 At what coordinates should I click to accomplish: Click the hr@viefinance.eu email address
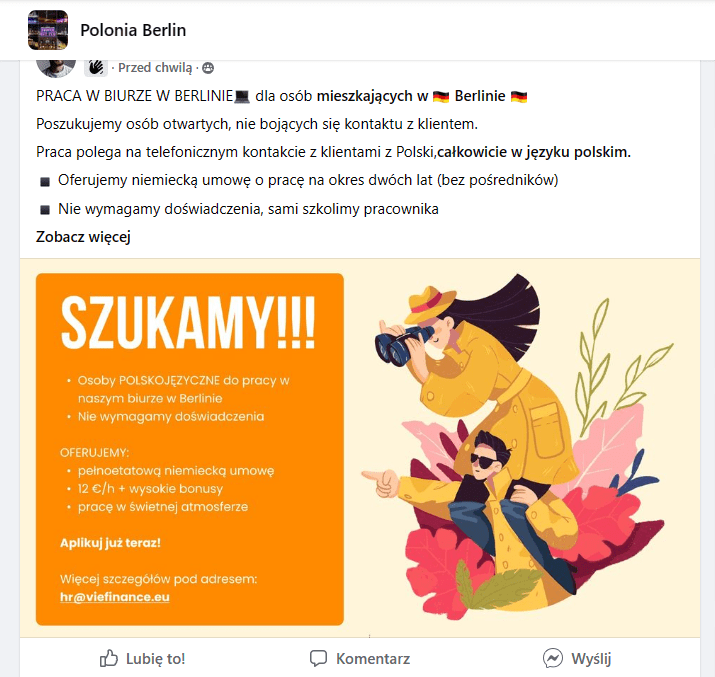(114, 597)
